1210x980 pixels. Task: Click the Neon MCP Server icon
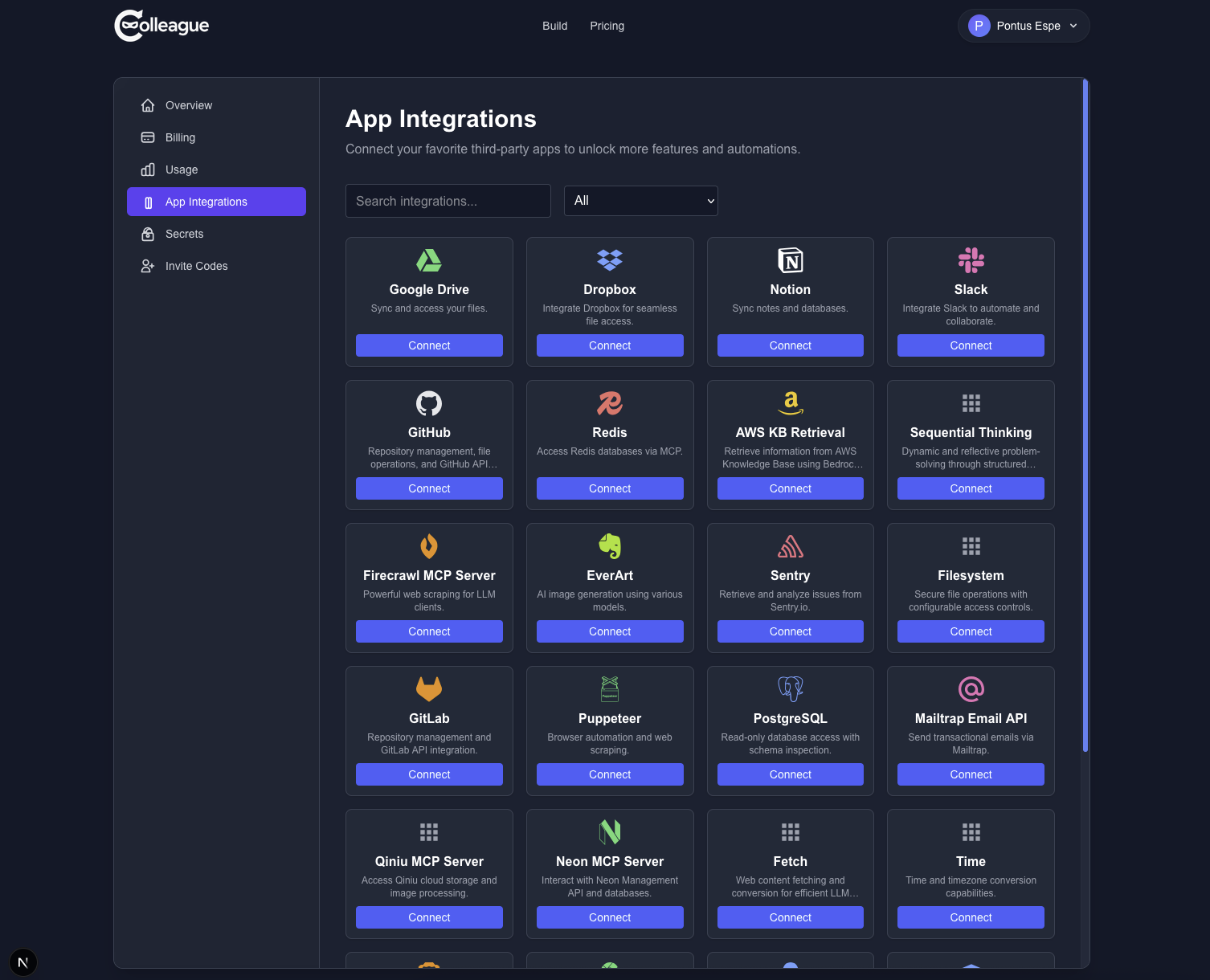[610, 832]
